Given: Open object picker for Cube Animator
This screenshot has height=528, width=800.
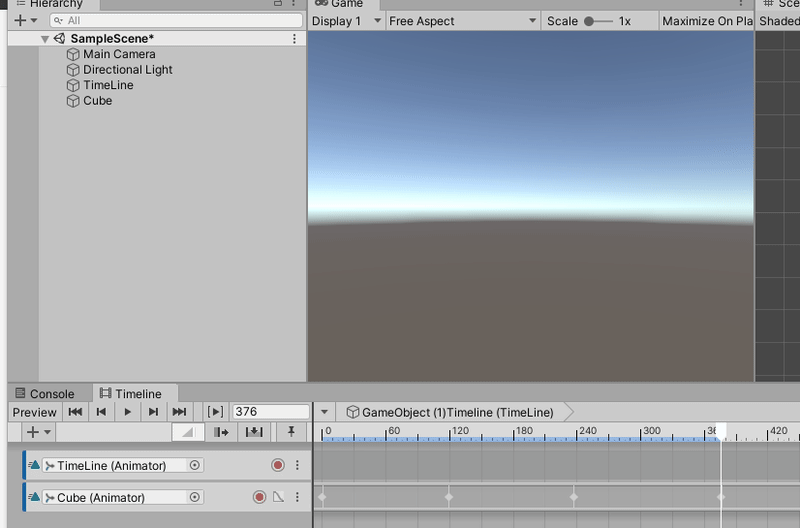Looking at the screenshot, I should point(194,497).
